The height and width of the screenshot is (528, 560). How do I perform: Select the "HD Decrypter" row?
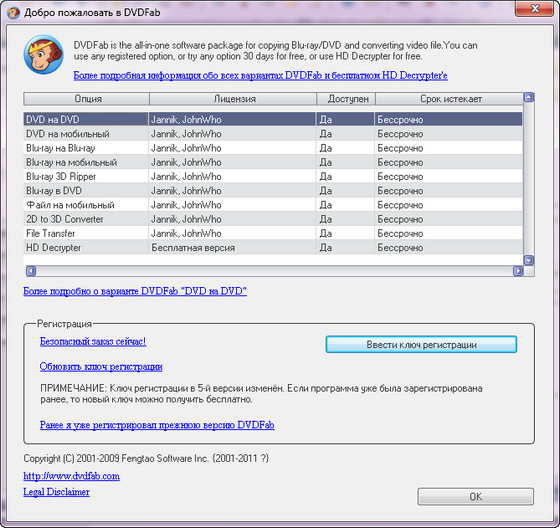coord(273,248)
